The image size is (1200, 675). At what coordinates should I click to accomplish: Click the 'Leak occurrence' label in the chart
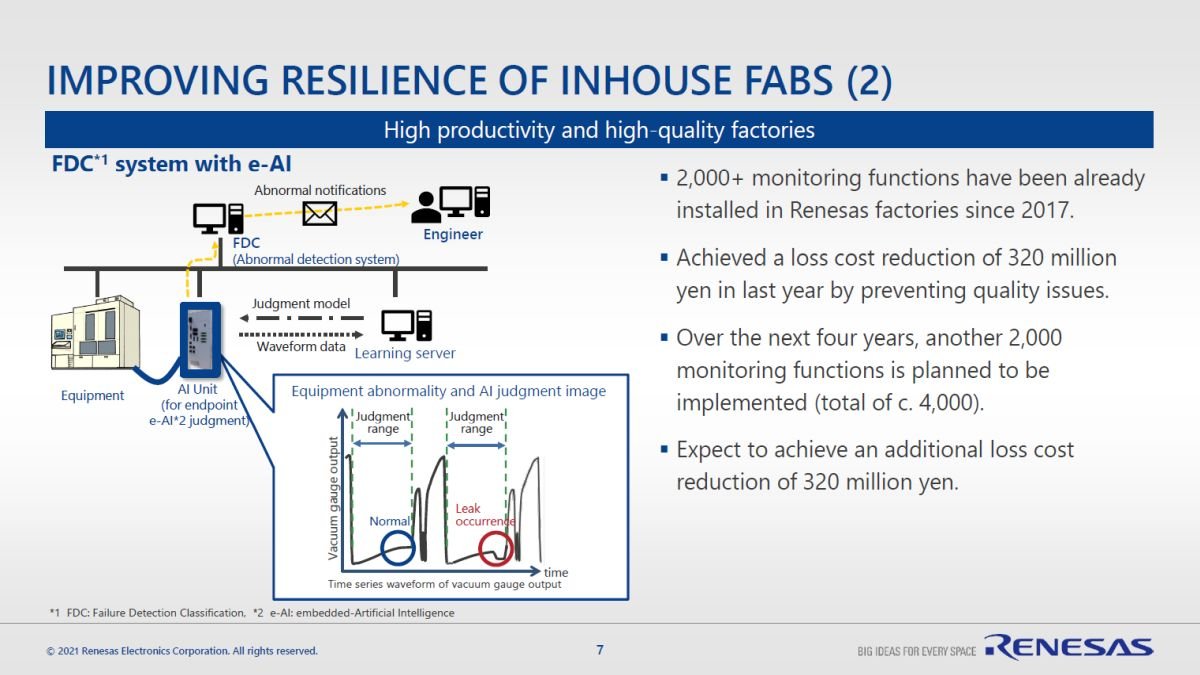coord(485,515)
